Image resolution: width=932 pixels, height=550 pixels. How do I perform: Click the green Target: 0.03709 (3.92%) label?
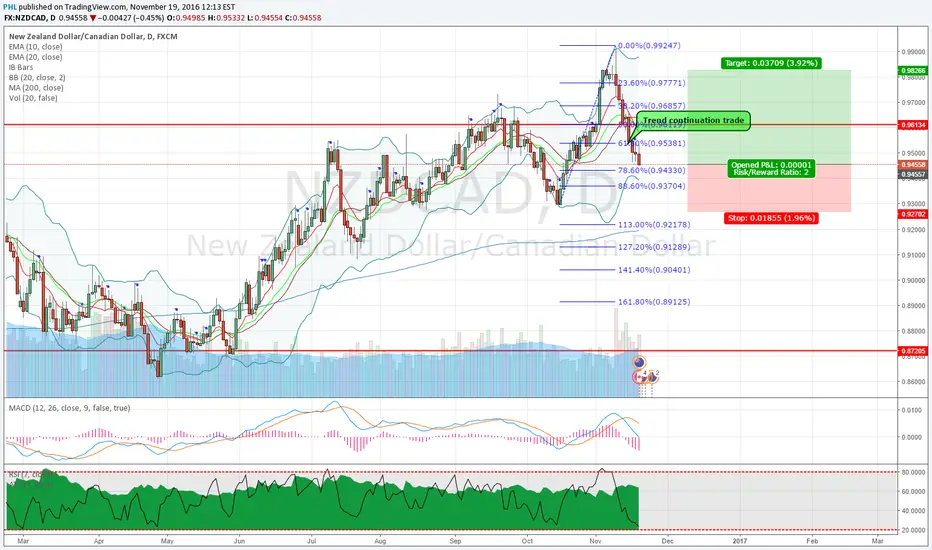pyautogui.click(x=771, y=62)
